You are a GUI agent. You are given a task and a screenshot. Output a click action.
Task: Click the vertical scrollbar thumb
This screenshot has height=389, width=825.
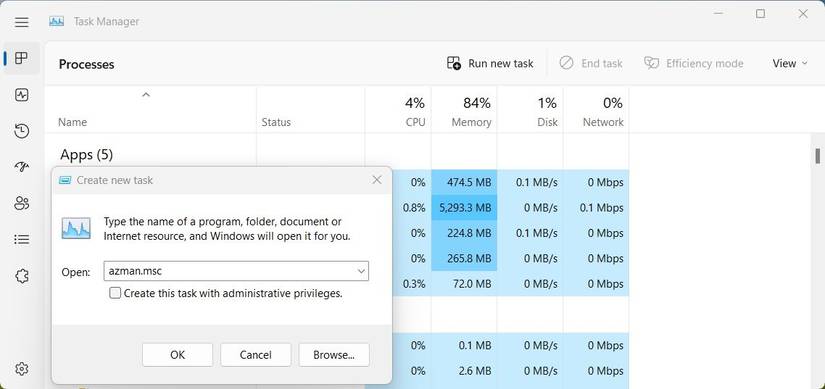[x=818, y=156]
